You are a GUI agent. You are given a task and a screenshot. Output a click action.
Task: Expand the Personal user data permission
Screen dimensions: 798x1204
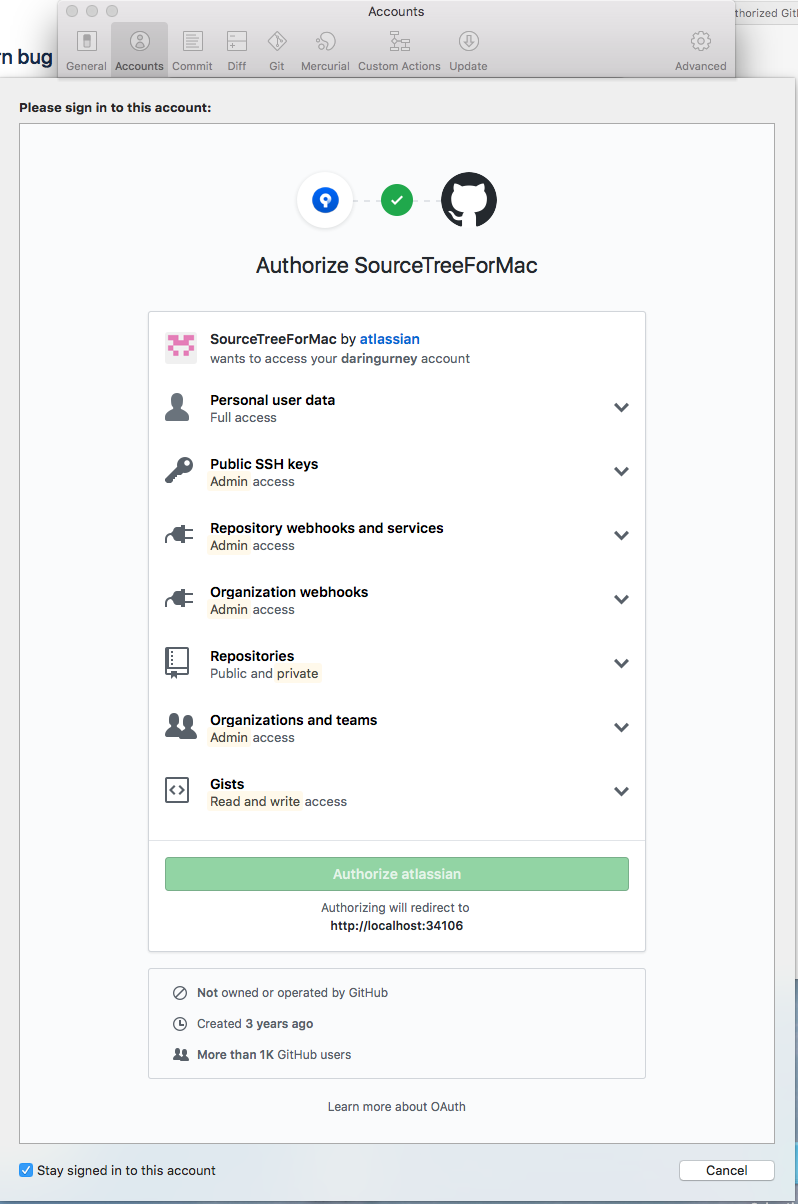point(621,408)
